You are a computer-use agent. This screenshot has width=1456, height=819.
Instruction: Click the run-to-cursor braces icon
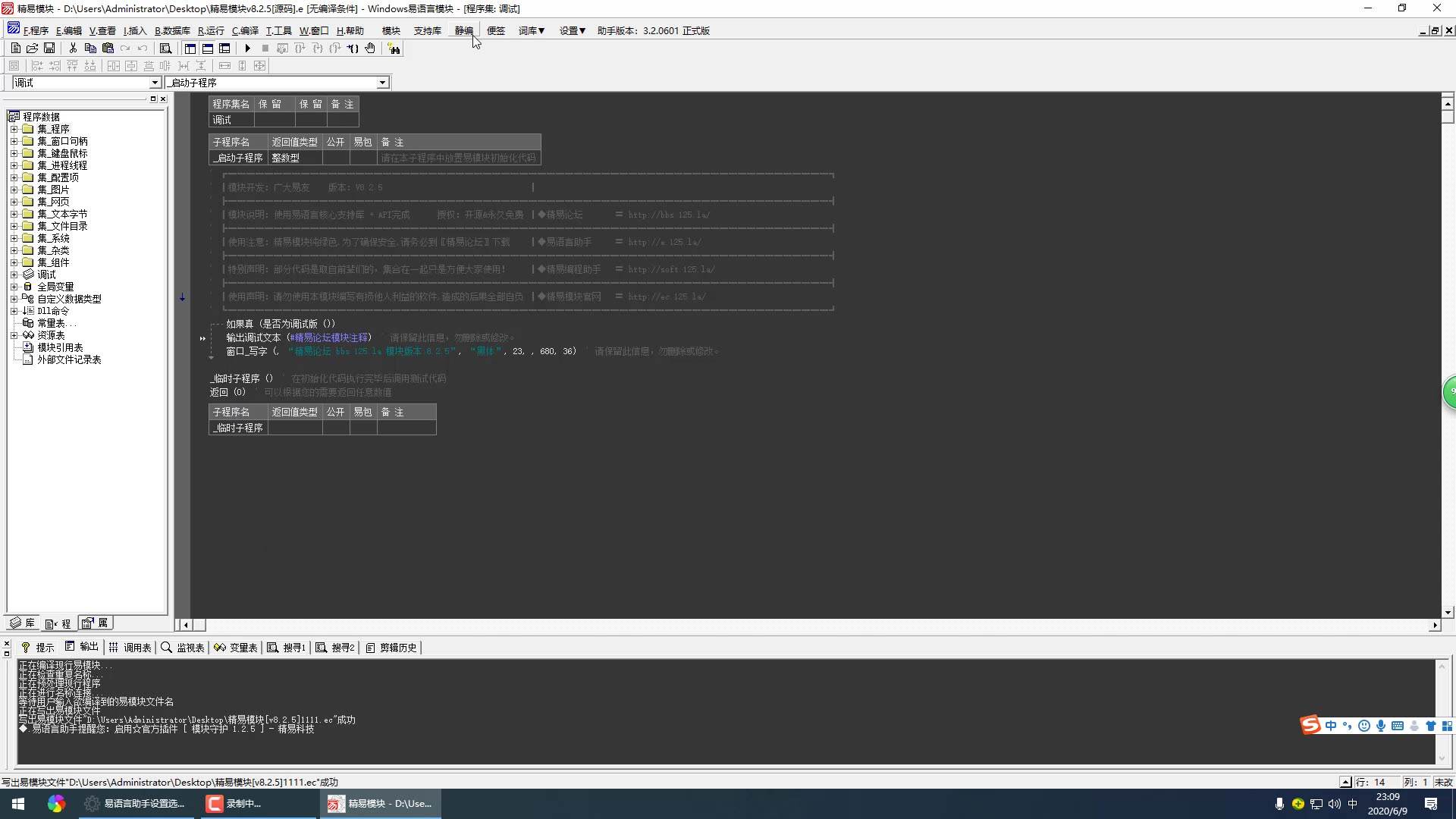(x=353, y=48)
